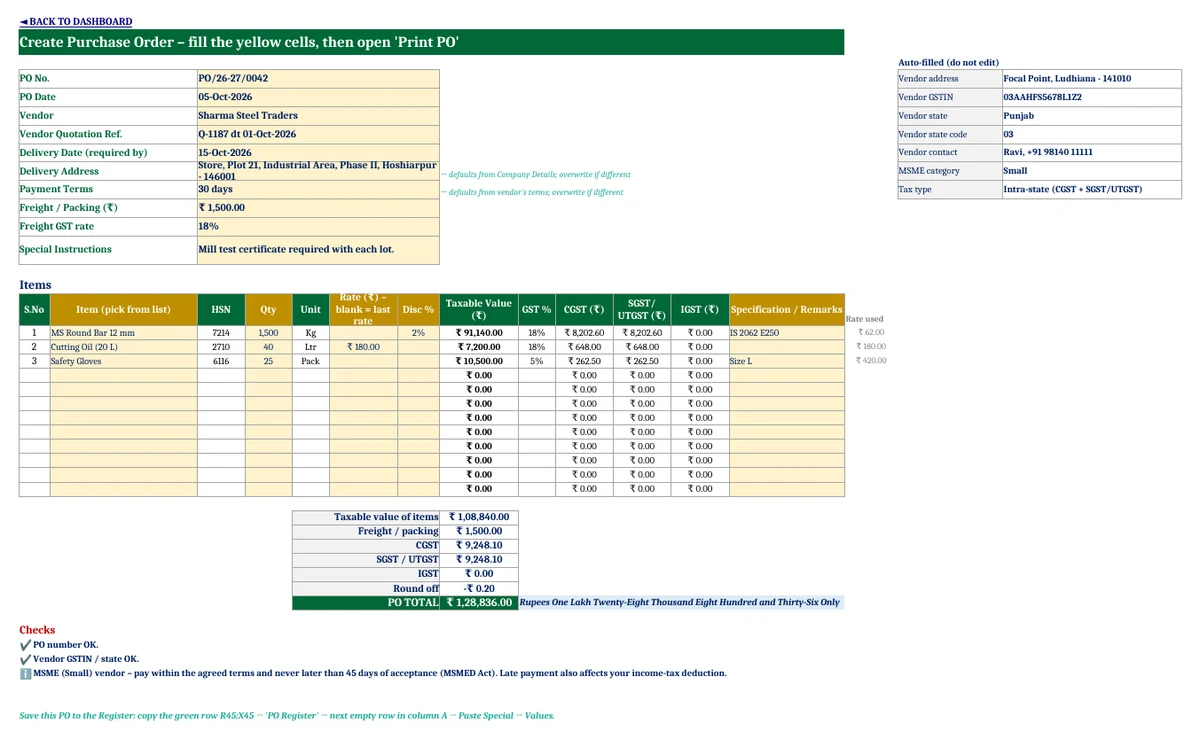1200x739 pixels.
Task: Select the Delivery Date cell 15-Oct-2026
Action: pyautogui.click(x=318, y=152)
